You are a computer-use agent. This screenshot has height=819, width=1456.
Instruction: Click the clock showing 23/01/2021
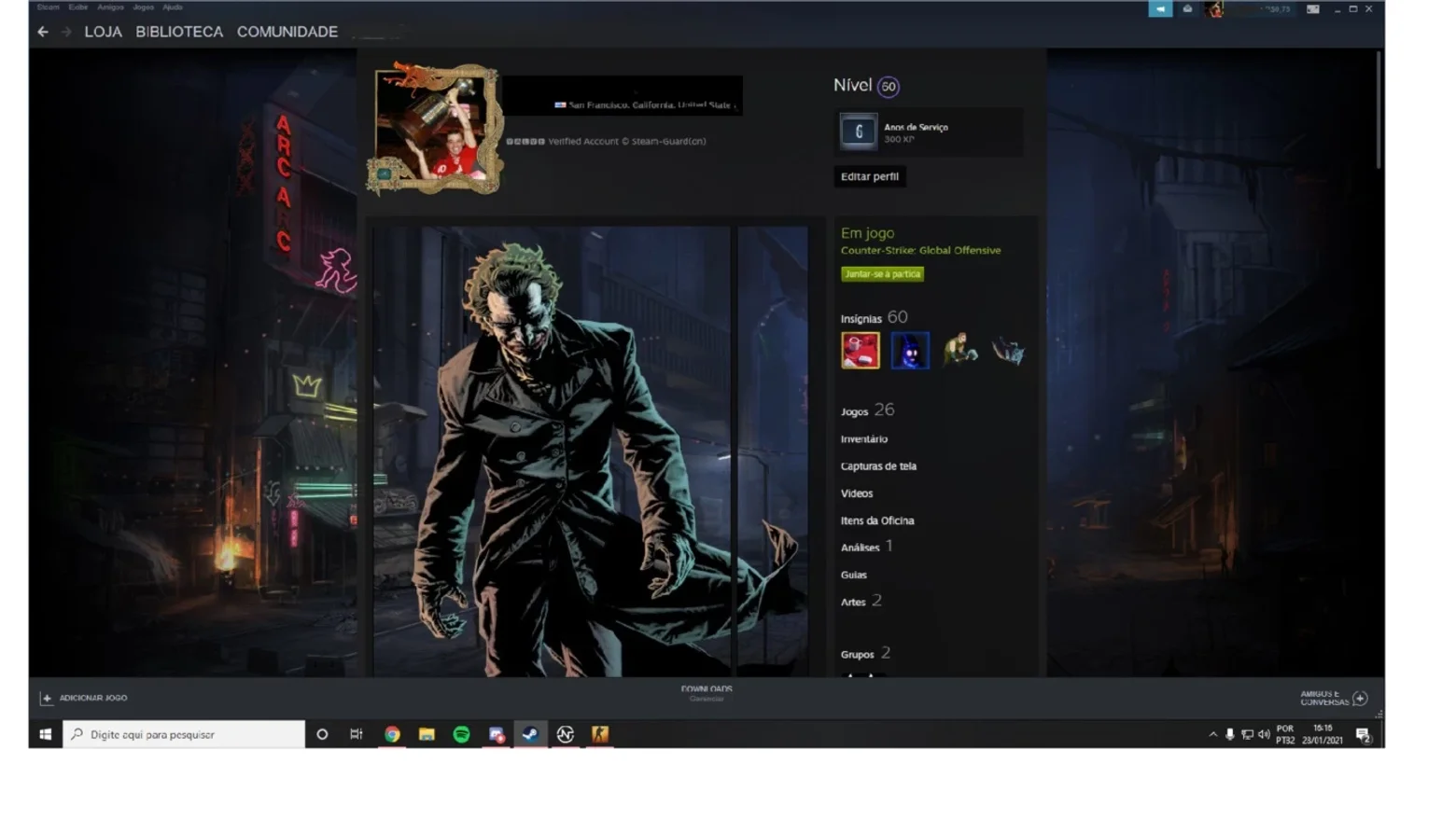coord(1323,734)
